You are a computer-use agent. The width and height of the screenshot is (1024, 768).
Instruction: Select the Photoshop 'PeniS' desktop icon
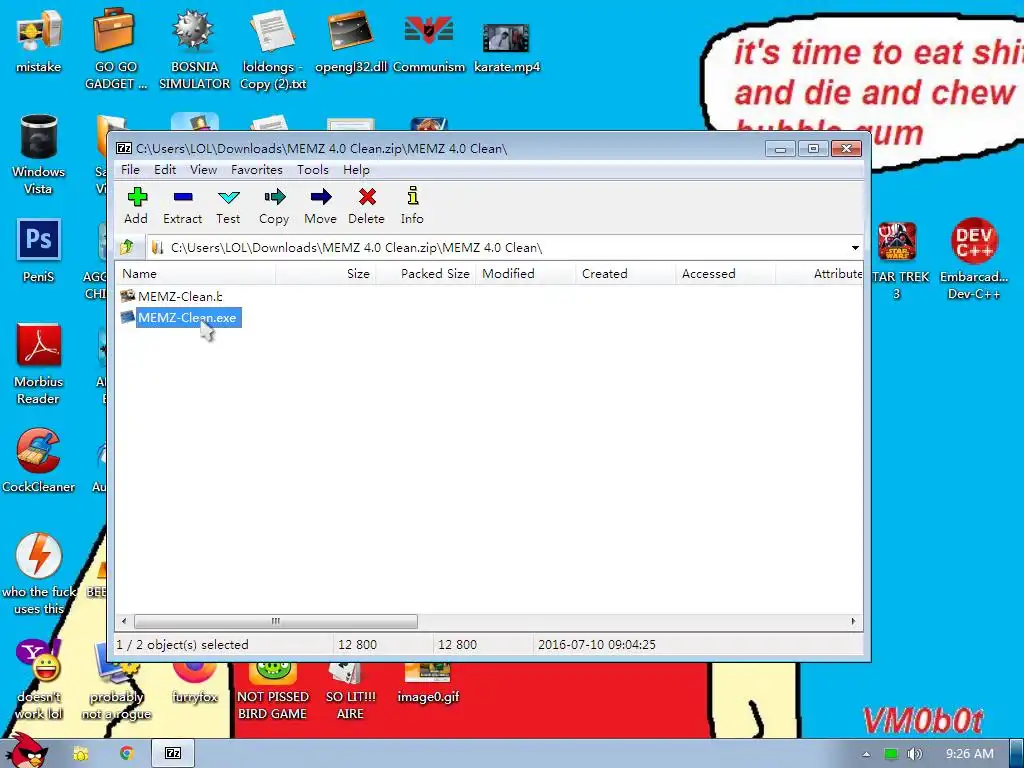[x=39, y=251]
